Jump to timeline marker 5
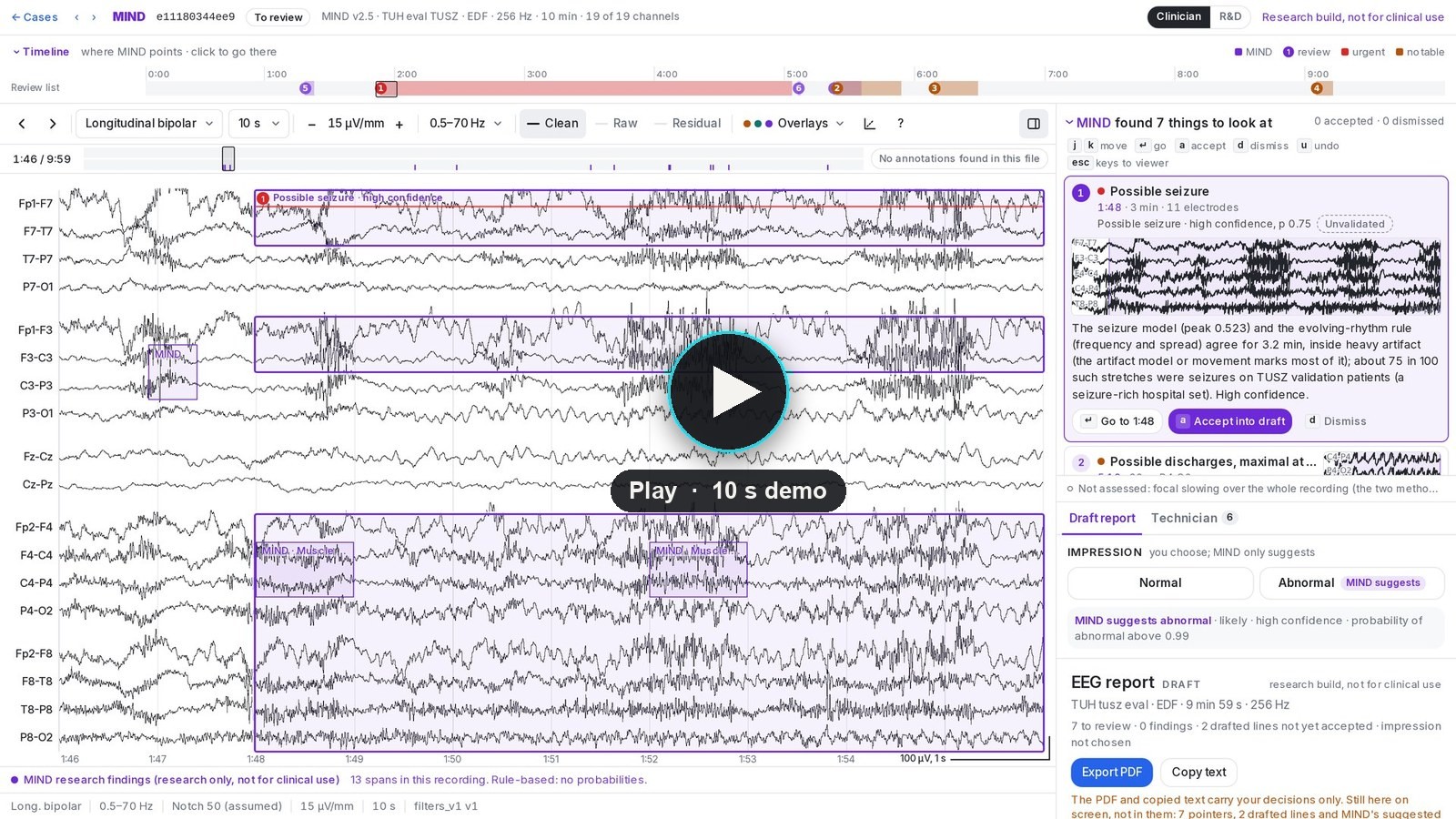This screenshot has width=1456, height=819. [306, 88]
